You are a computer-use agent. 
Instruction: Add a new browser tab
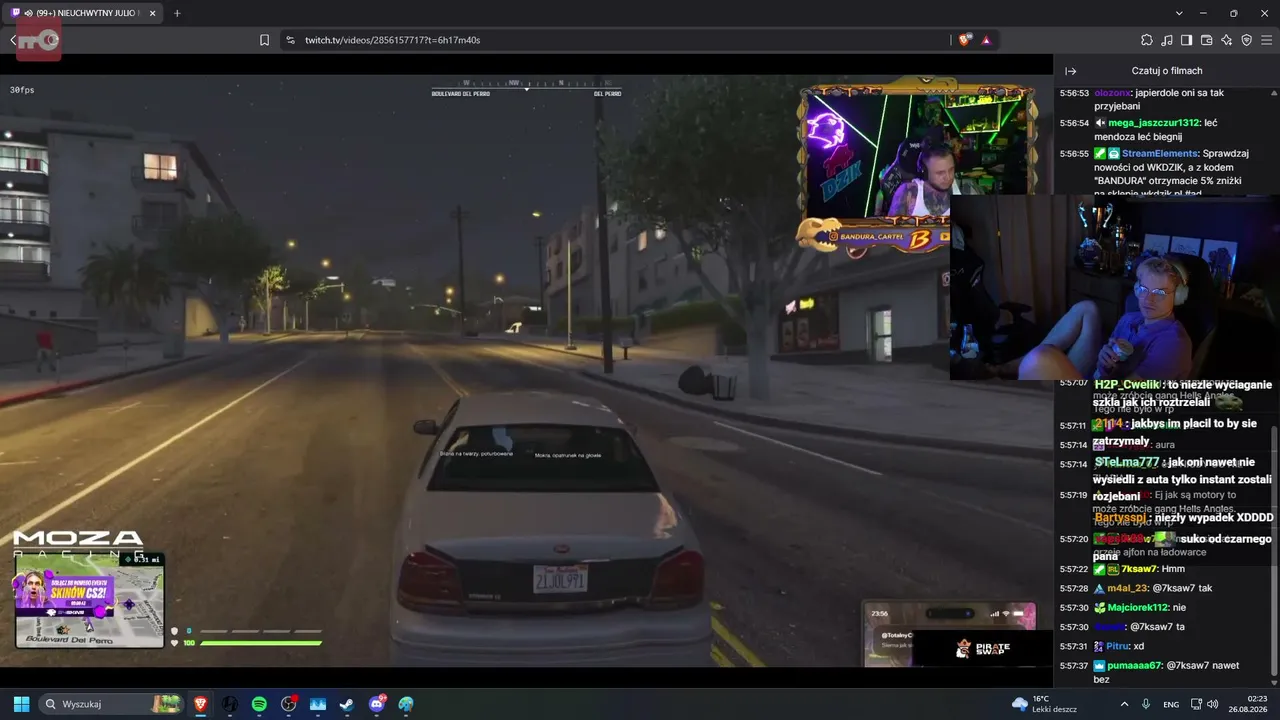[x=177, y=13]
